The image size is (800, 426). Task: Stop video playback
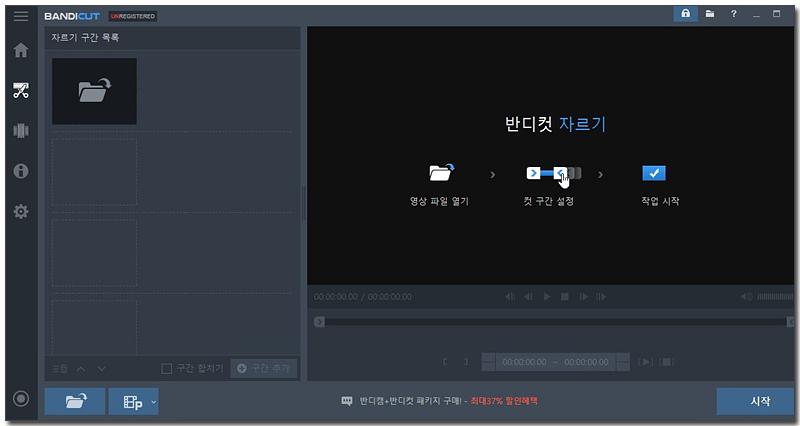(565, 296)
